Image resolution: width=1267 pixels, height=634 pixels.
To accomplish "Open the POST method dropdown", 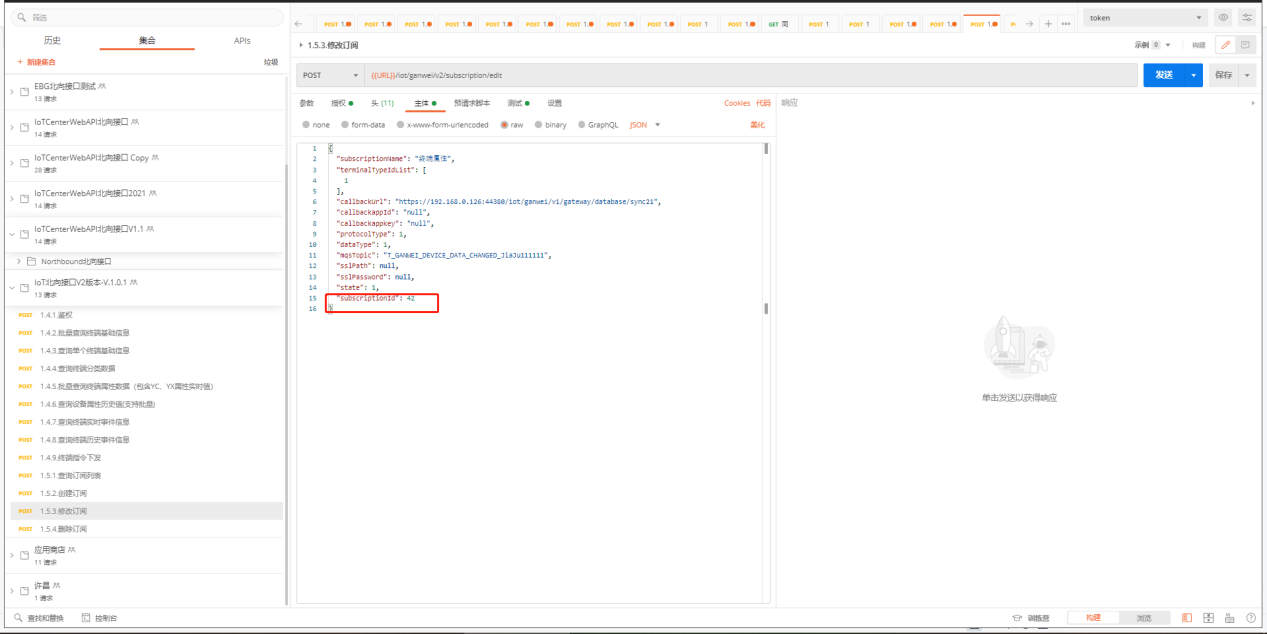I will point(330,75).
